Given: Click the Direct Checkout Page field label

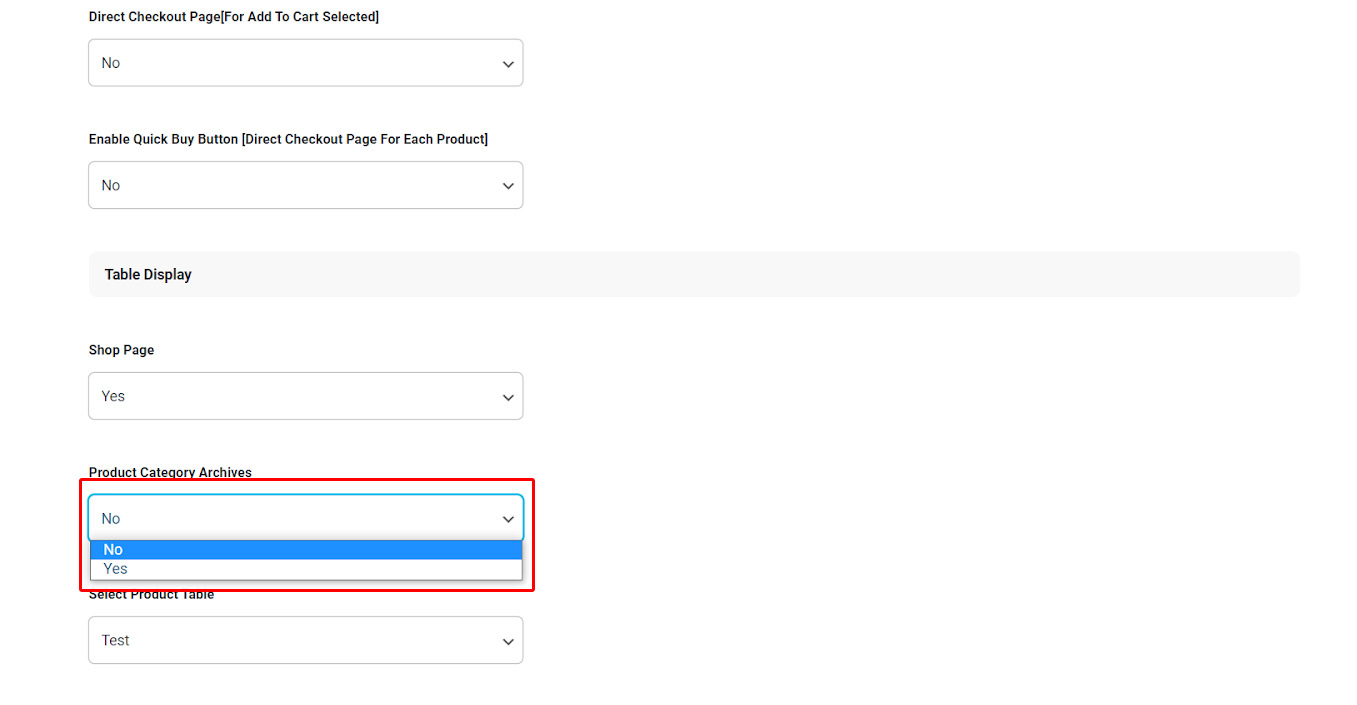Looking at the screenshot, I should coord(233,17).
